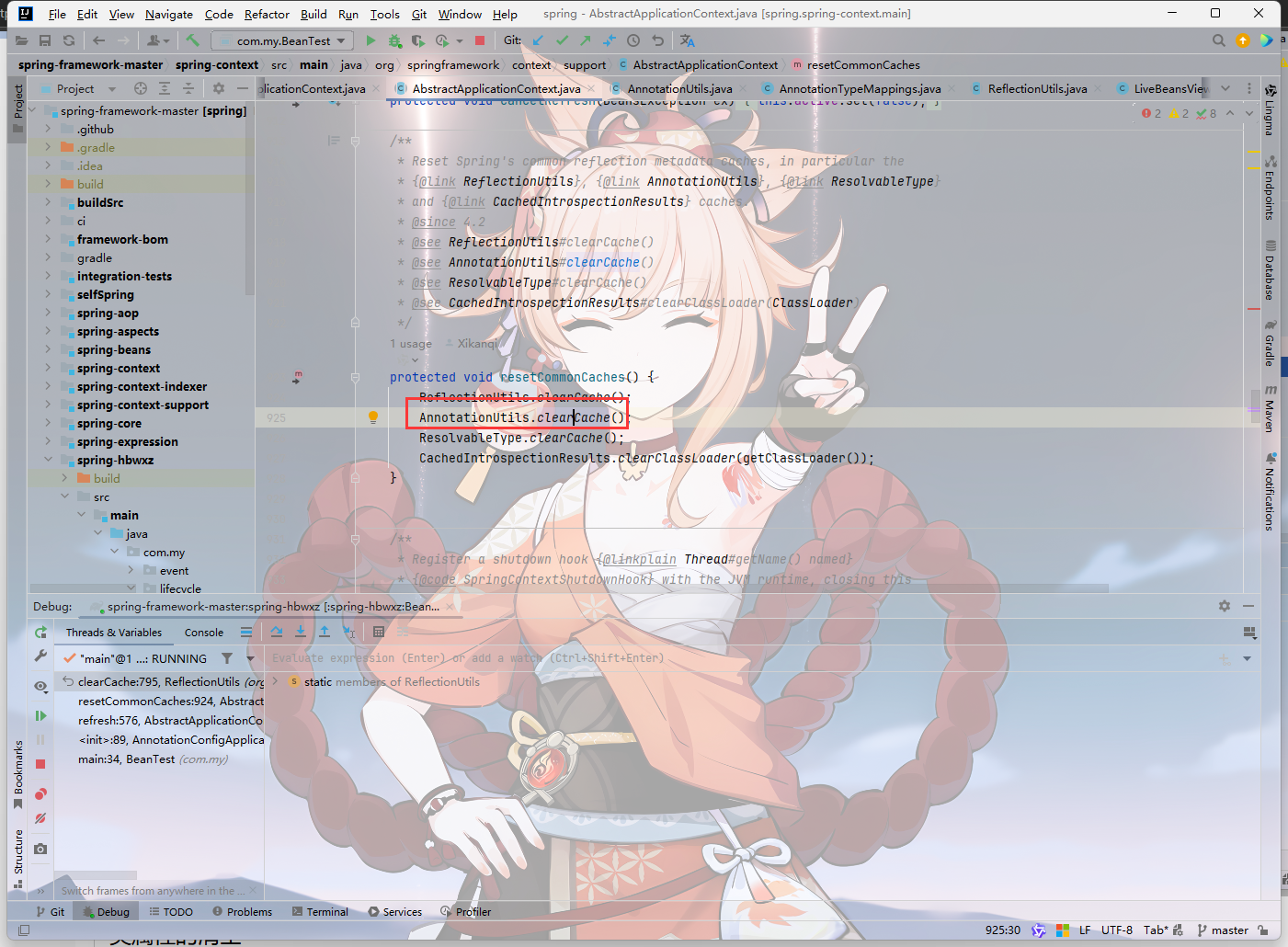1288x947 pixels.
Task: Click Evaluate Expression calculator icon
Action: [x=379, y=632]
